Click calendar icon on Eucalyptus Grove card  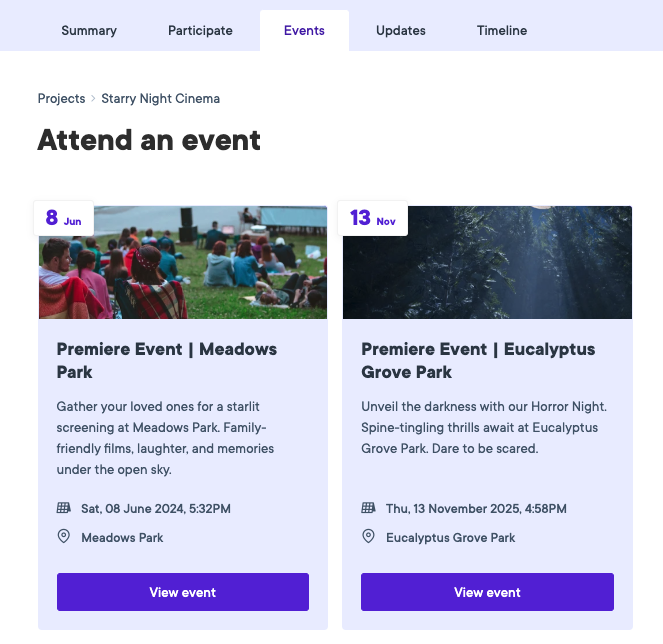[x=369, y=508]
